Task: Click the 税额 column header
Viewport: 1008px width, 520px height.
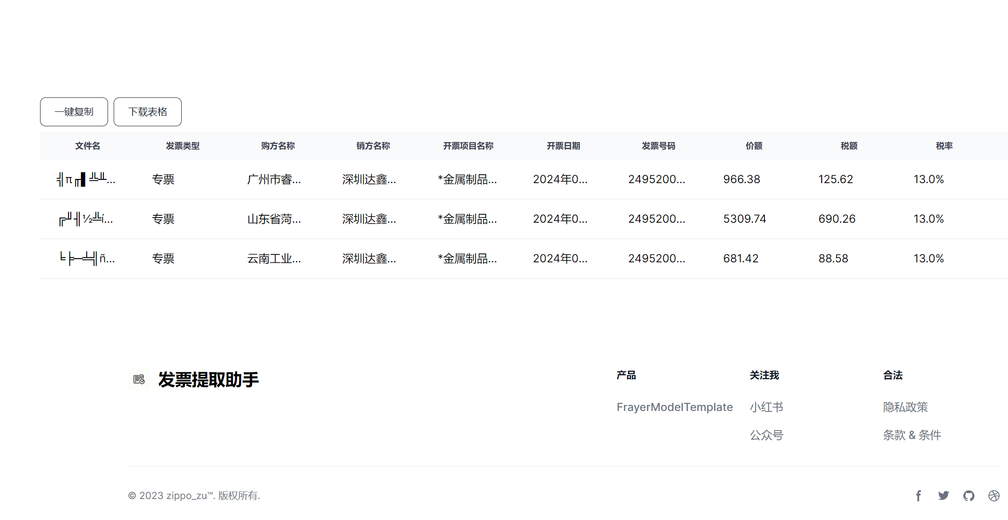Action: click(x=849, y=146)
